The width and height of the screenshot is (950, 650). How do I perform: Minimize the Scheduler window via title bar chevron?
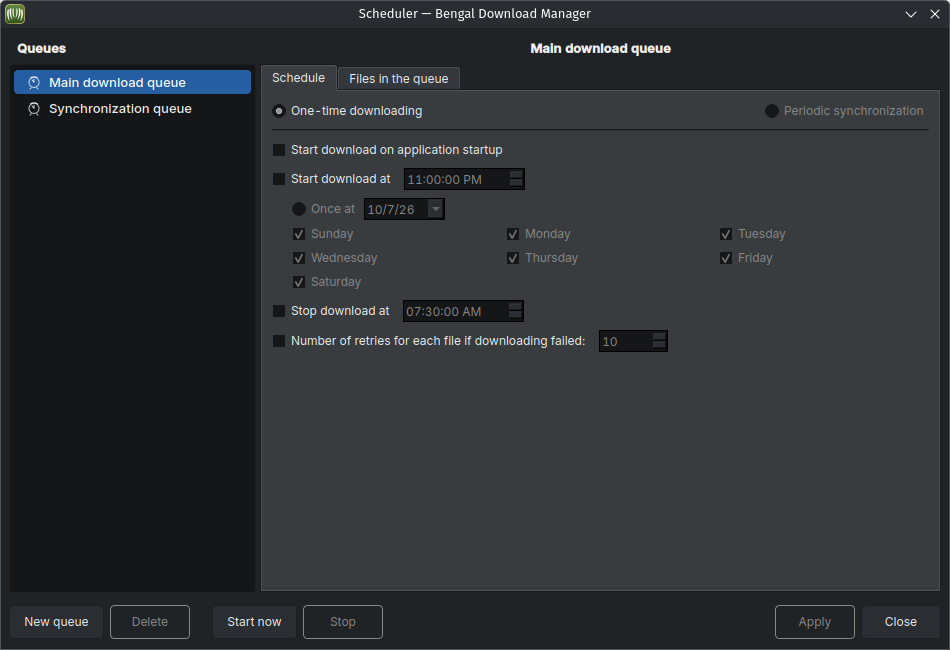click(911, 14)
